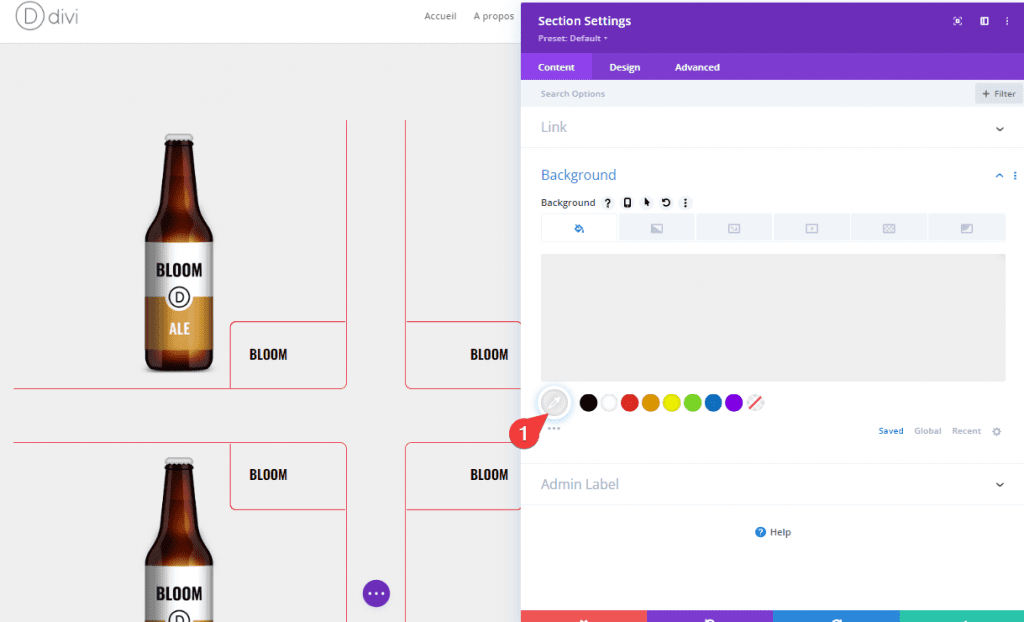
Task: Show Recent color palette
Action: pyautogui.click(x=966, y=431)
